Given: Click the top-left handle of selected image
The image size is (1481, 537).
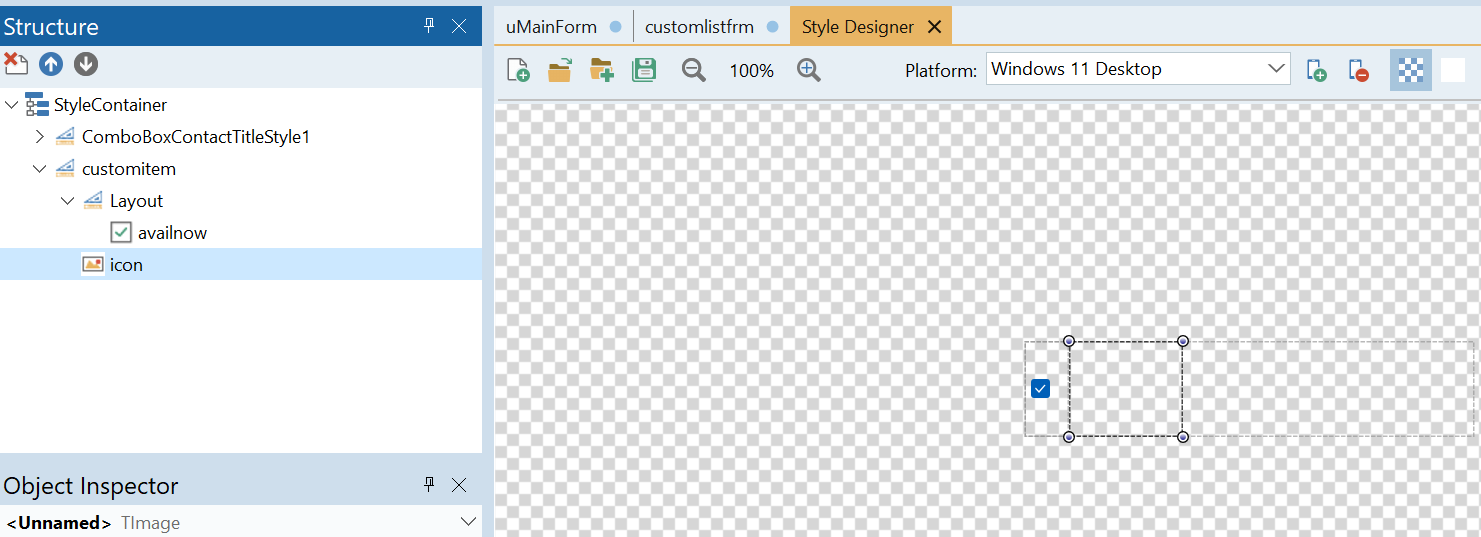Looking at the screenshot, I should click(1069, 341).
